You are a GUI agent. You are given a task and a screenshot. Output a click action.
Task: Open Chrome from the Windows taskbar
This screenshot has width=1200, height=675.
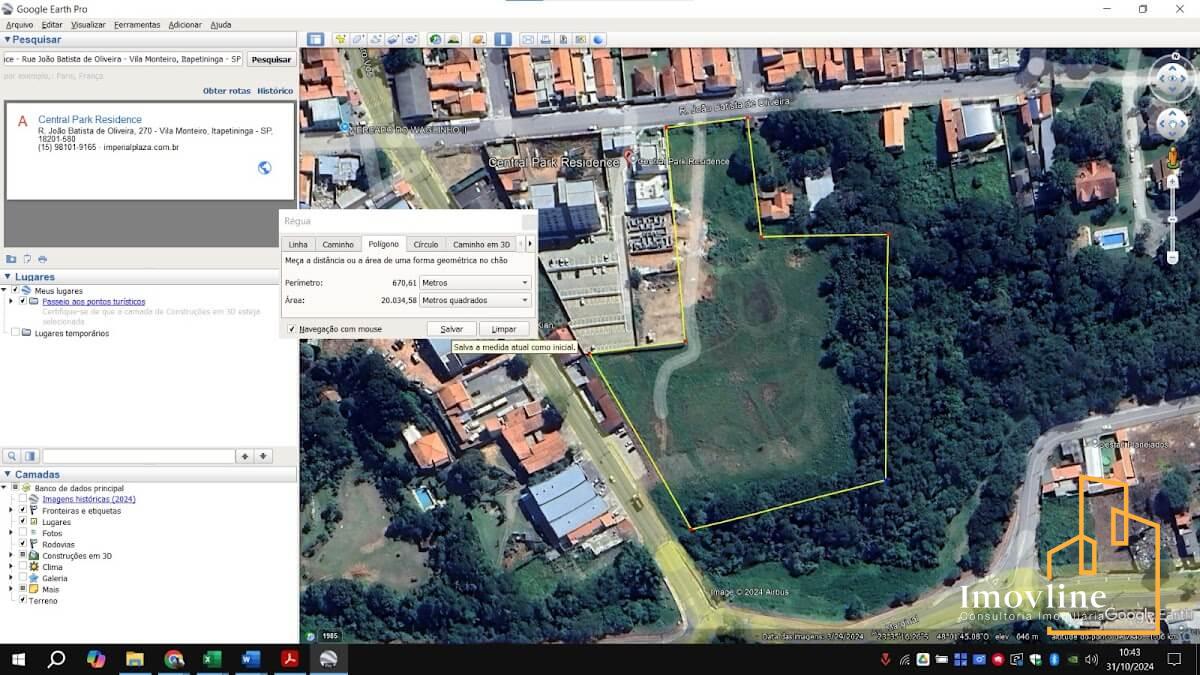point(174,659)
